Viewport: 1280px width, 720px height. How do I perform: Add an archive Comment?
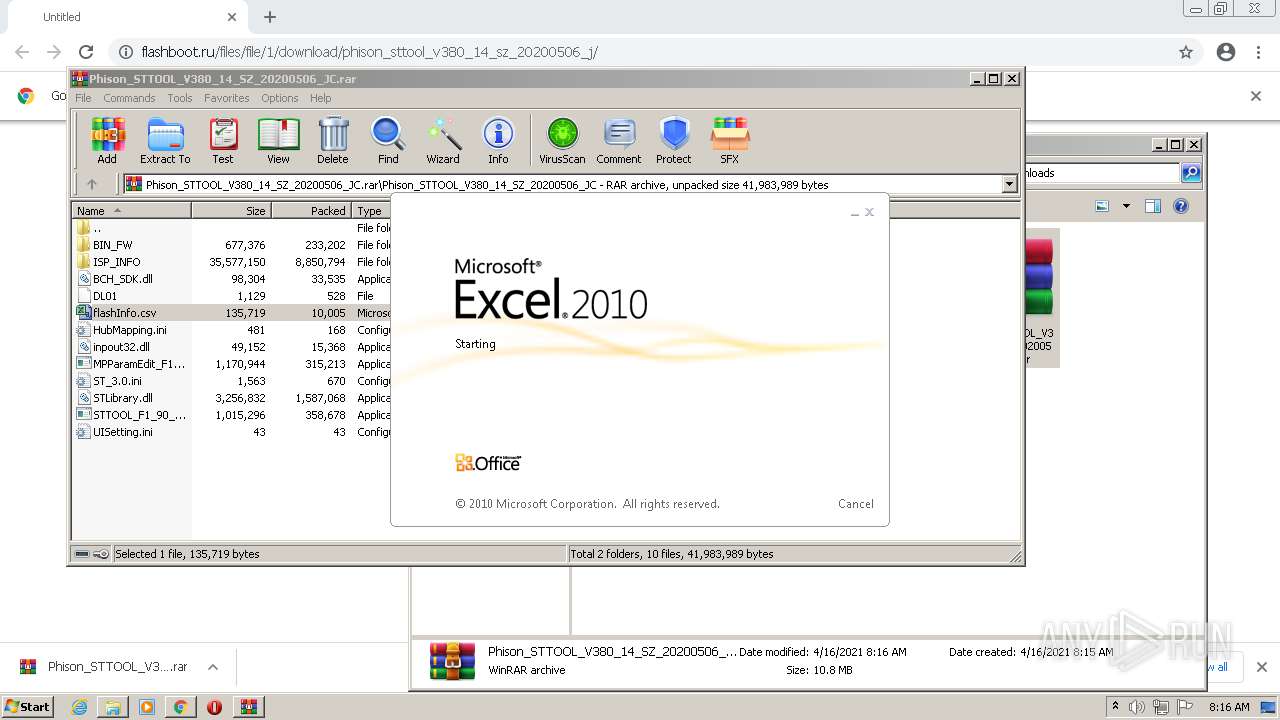(x=619, y=140)
